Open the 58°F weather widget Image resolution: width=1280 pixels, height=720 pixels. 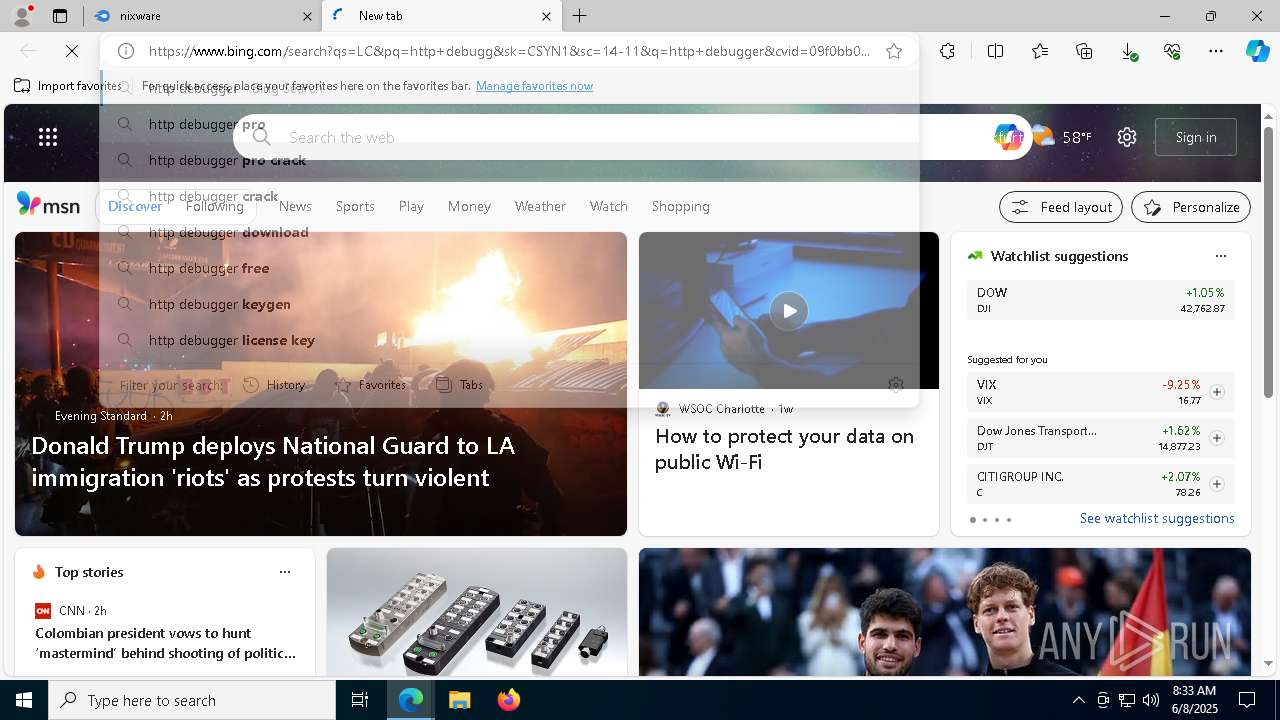tap(1062, 137)
